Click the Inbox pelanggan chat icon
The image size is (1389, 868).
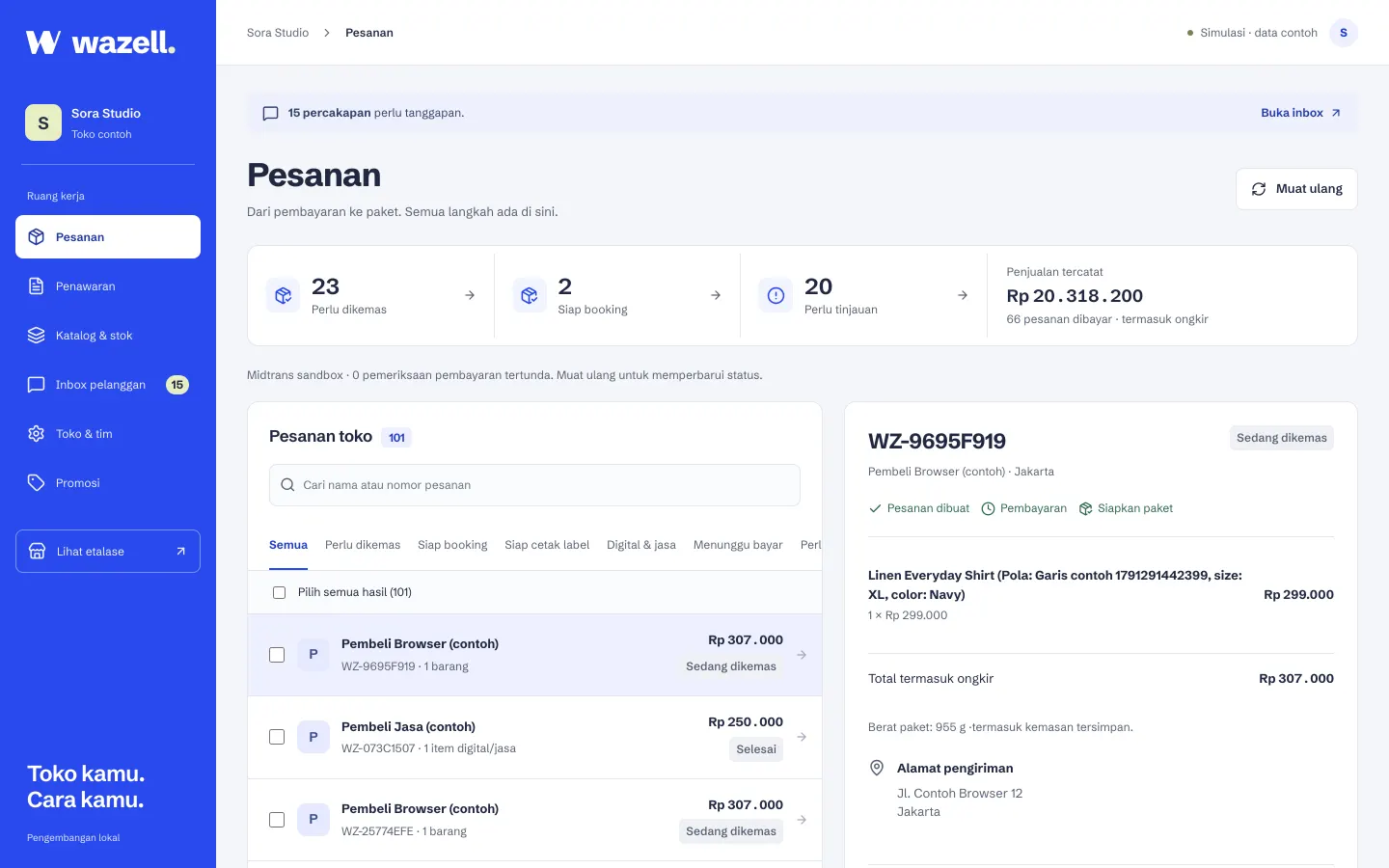pyautogui.click(x=37, y=385)
